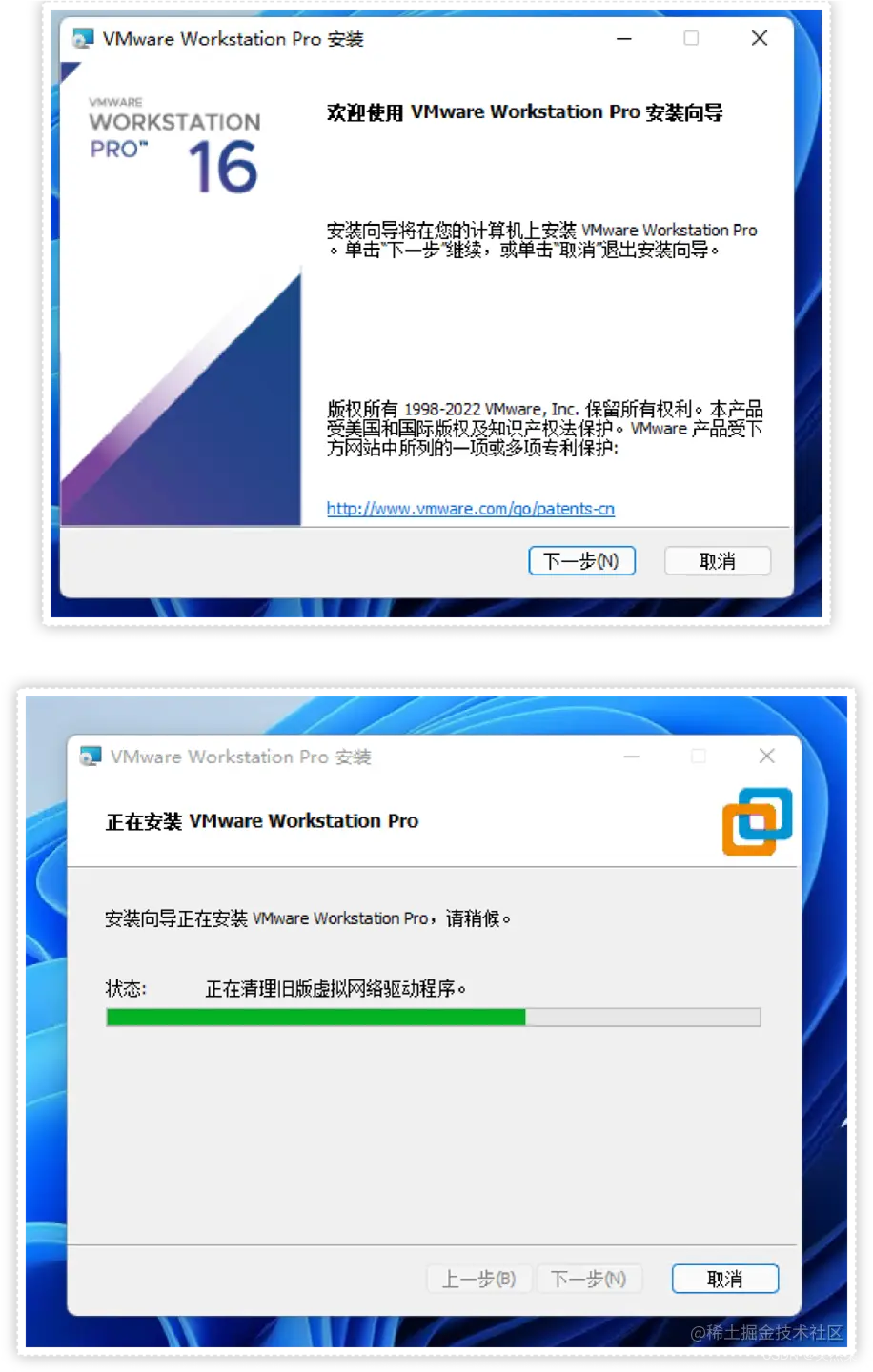This screenshot has width=873, height=1372.
Task: Click the VMware icon in the welcome wizard title bar
Action: coord(83,39)
